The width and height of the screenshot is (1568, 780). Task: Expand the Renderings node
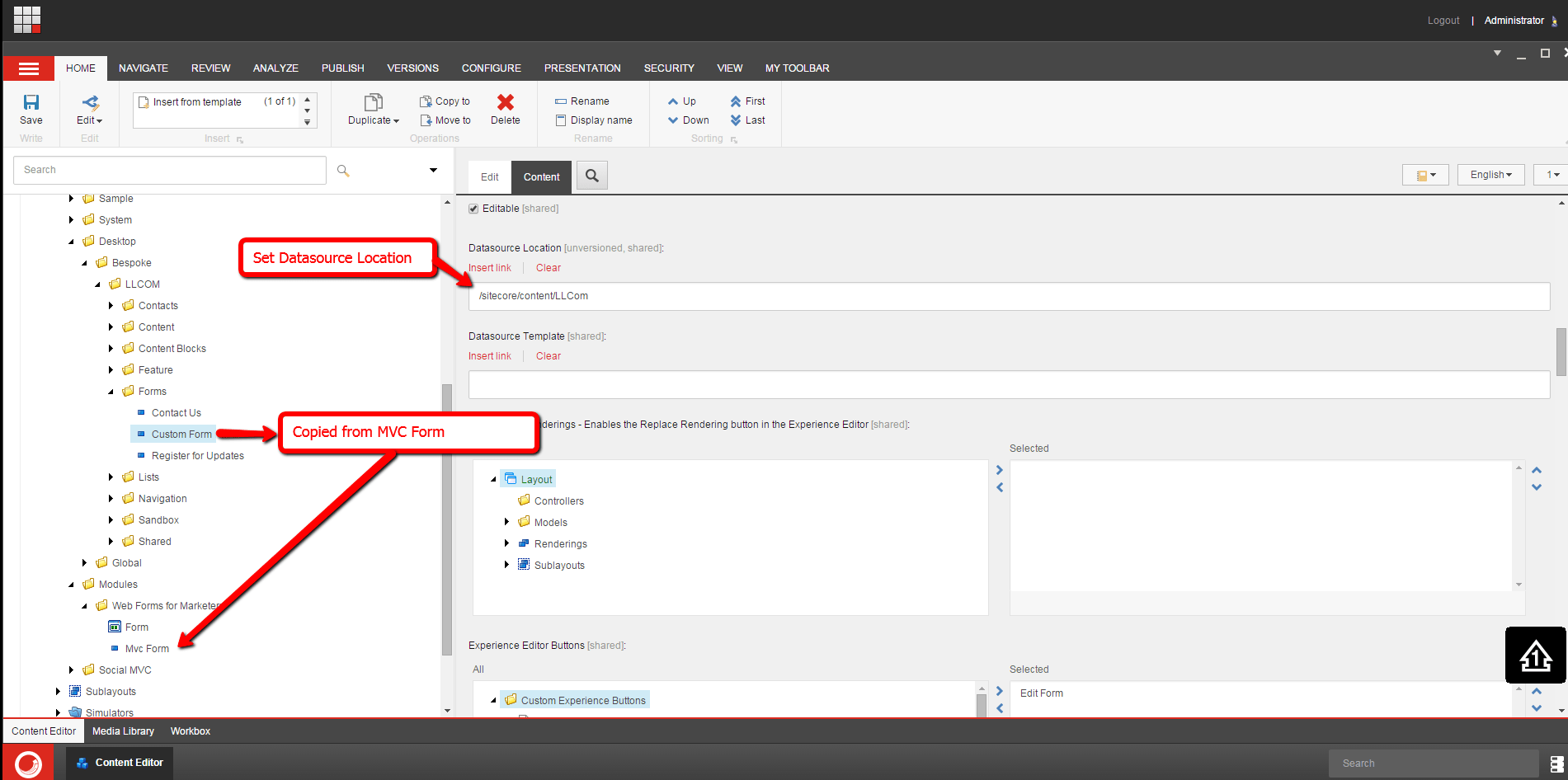click(x=506, y=543)
